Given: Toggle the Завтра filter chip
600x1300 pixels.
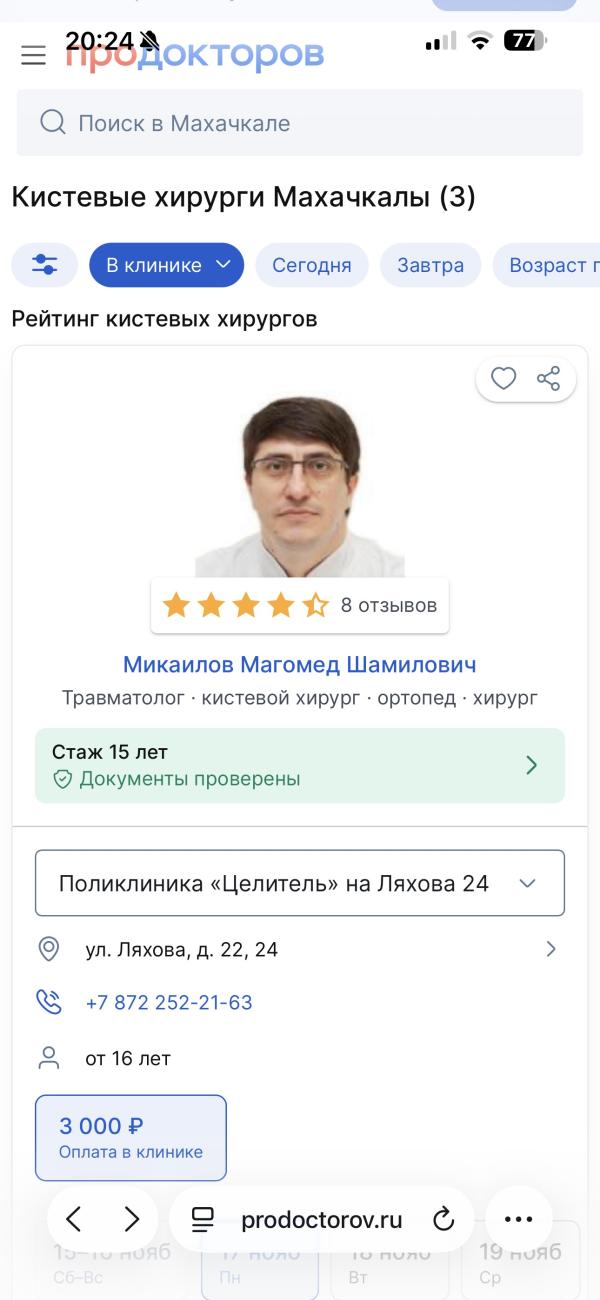Looking at the screenshot, I should click(x=430, y=265).
